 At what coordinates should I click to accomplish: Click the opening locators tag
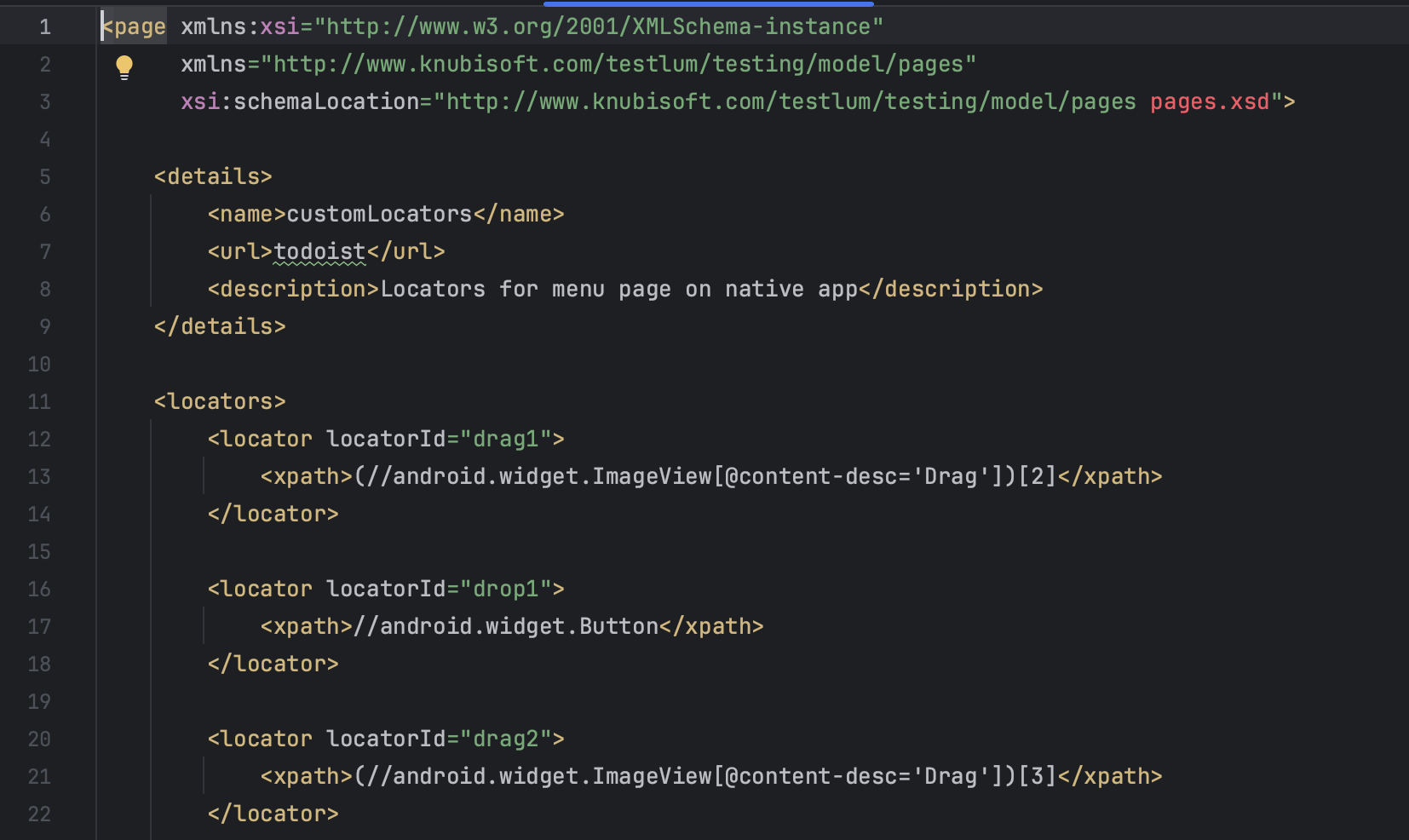[x=220, y=401]
